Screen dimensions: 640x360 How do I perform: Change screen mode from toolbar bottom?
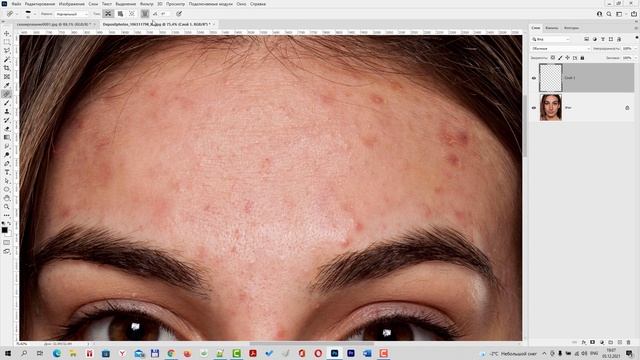pyautogui.click(x=7, y=251)
